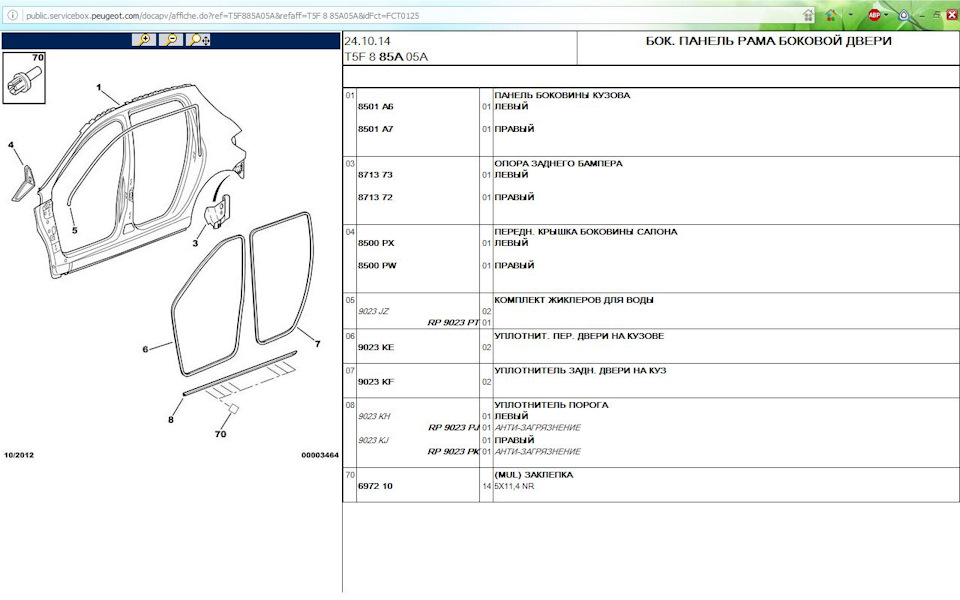This screenshot has height=600, width=960.
Task: Click callout number 6 on diagram
Action: click(x=145, y=349)
